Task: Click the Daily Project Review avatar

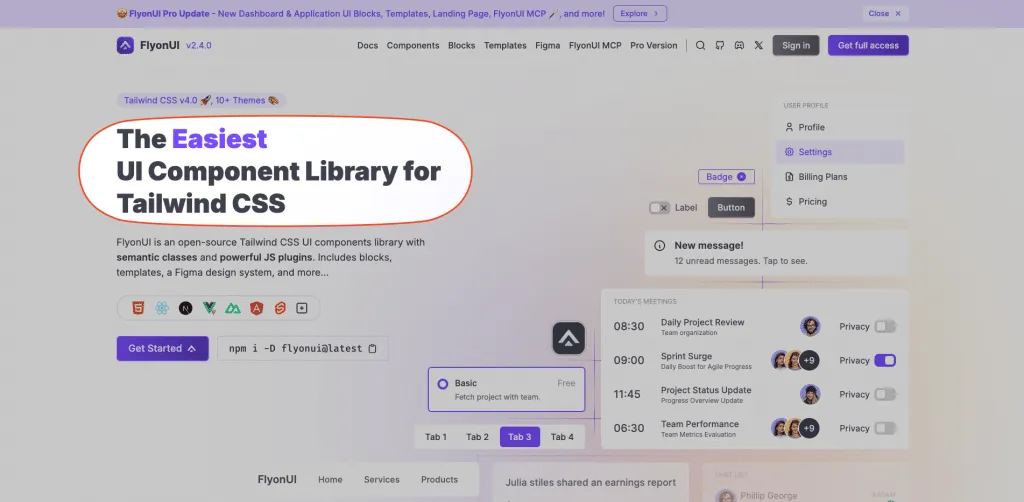Action: point(810,326)
